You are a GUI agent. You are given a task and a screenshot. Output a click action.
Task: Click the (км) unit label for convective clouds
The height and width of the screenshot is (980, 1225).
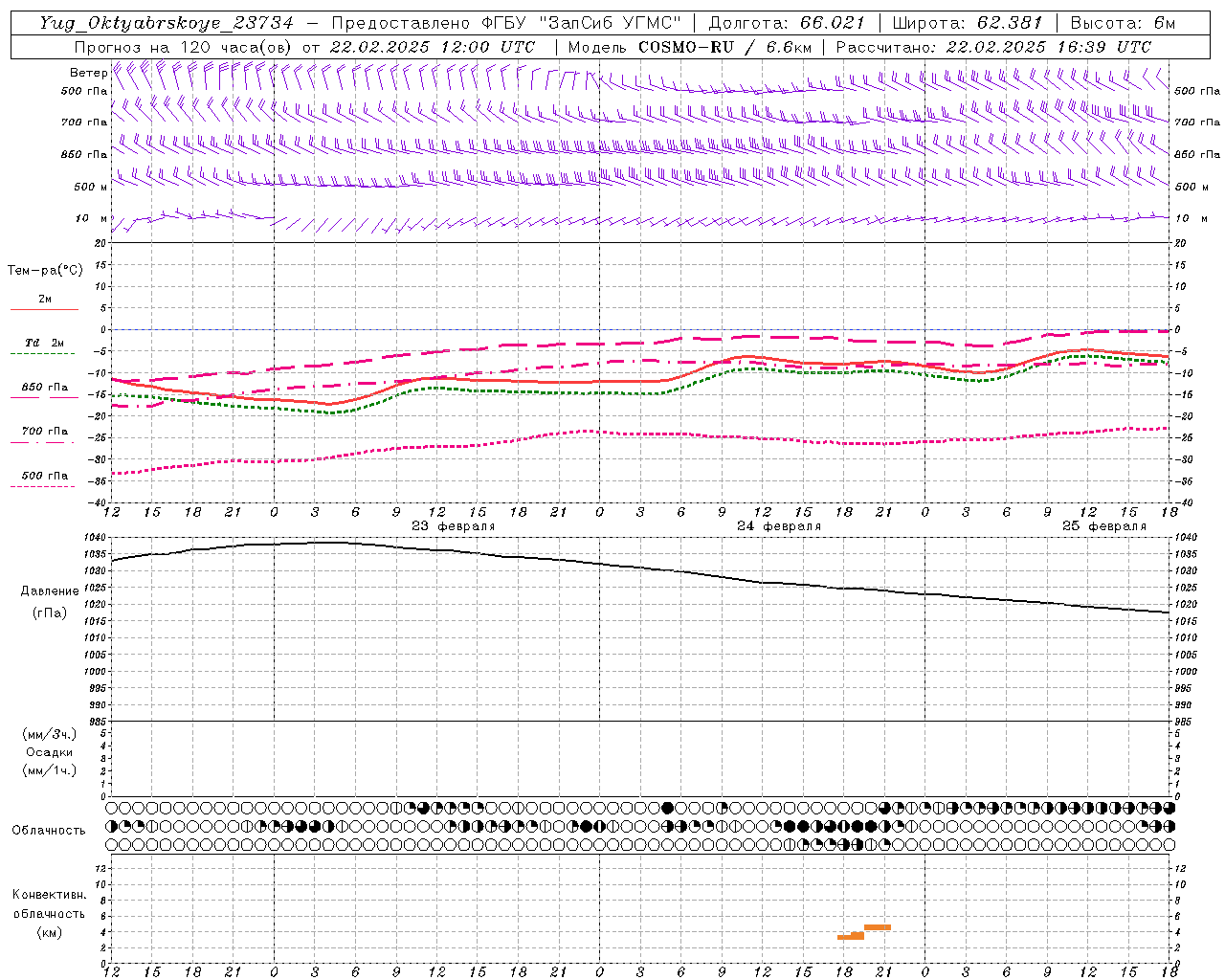pyautogui.click(x=50, y=933)
